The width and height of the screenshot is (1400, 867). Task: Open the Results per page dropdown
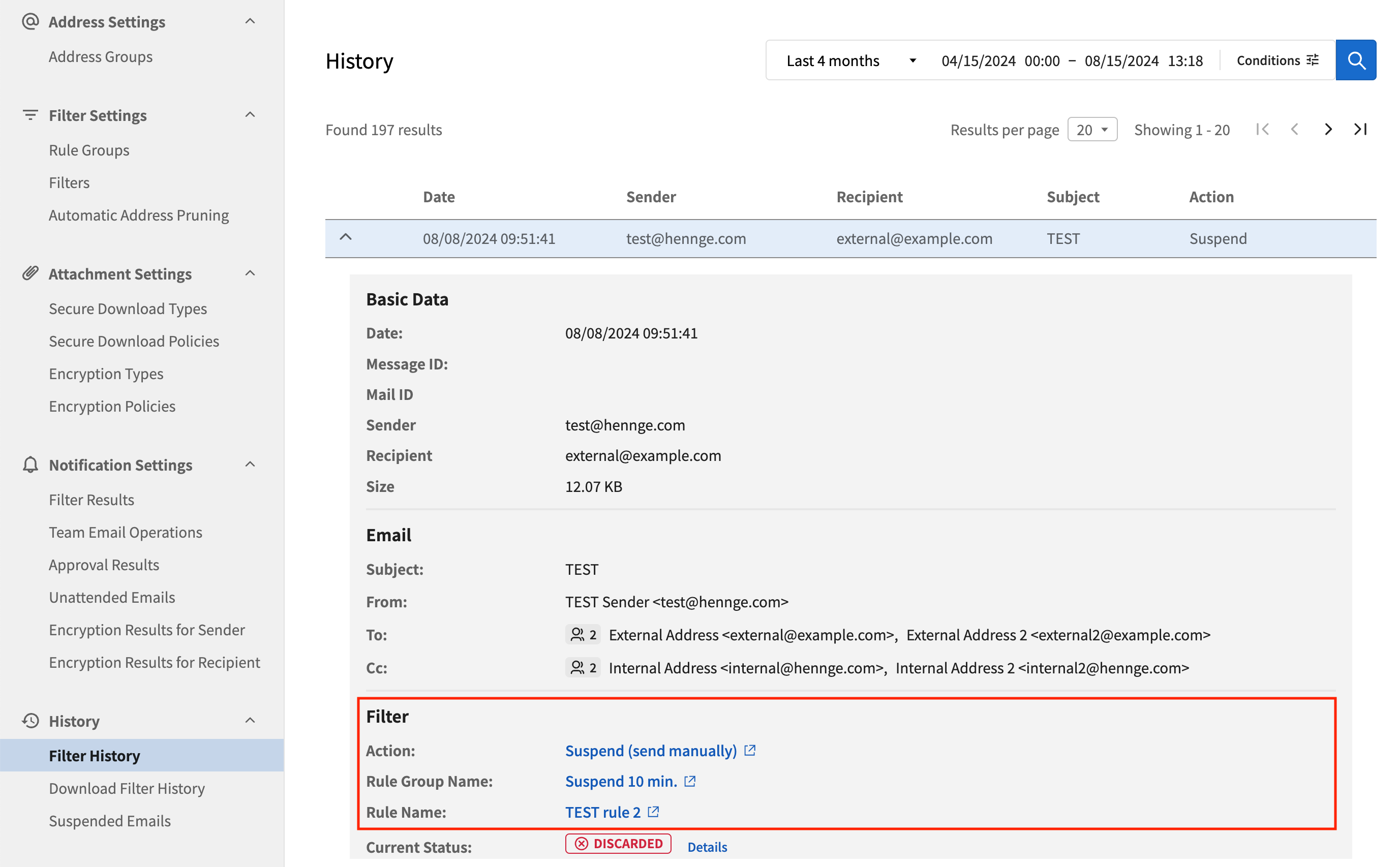tap(1092, 130)
